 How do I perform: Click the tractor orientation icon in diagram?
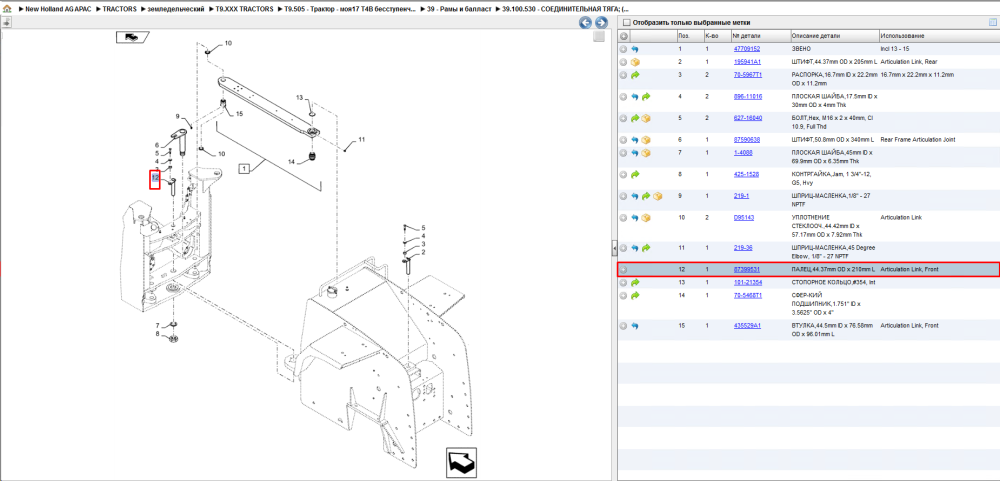point(131,38)
